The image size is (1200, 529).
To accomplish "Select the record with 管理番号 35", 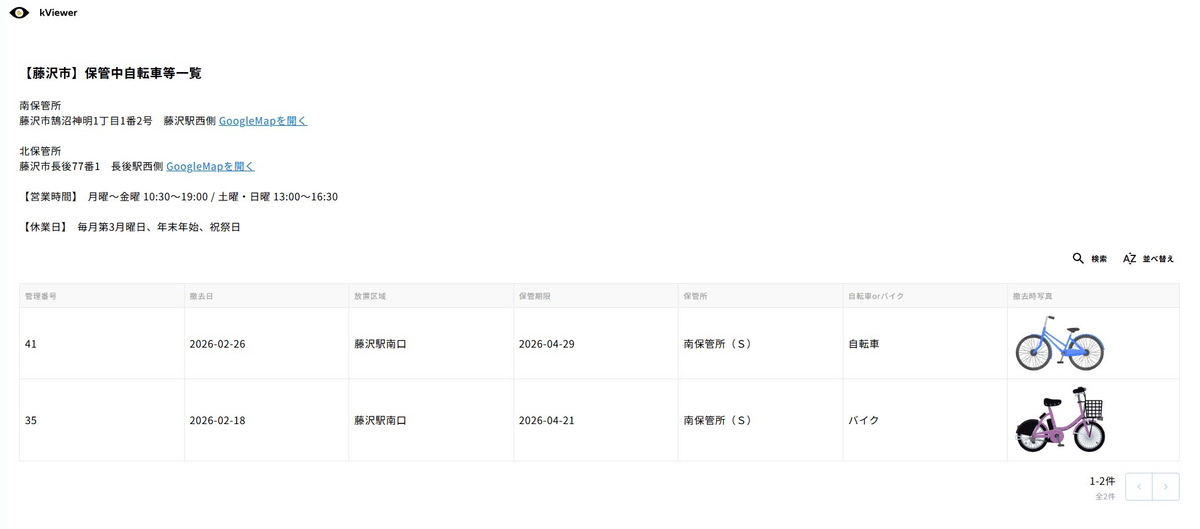I will (31, 421).
